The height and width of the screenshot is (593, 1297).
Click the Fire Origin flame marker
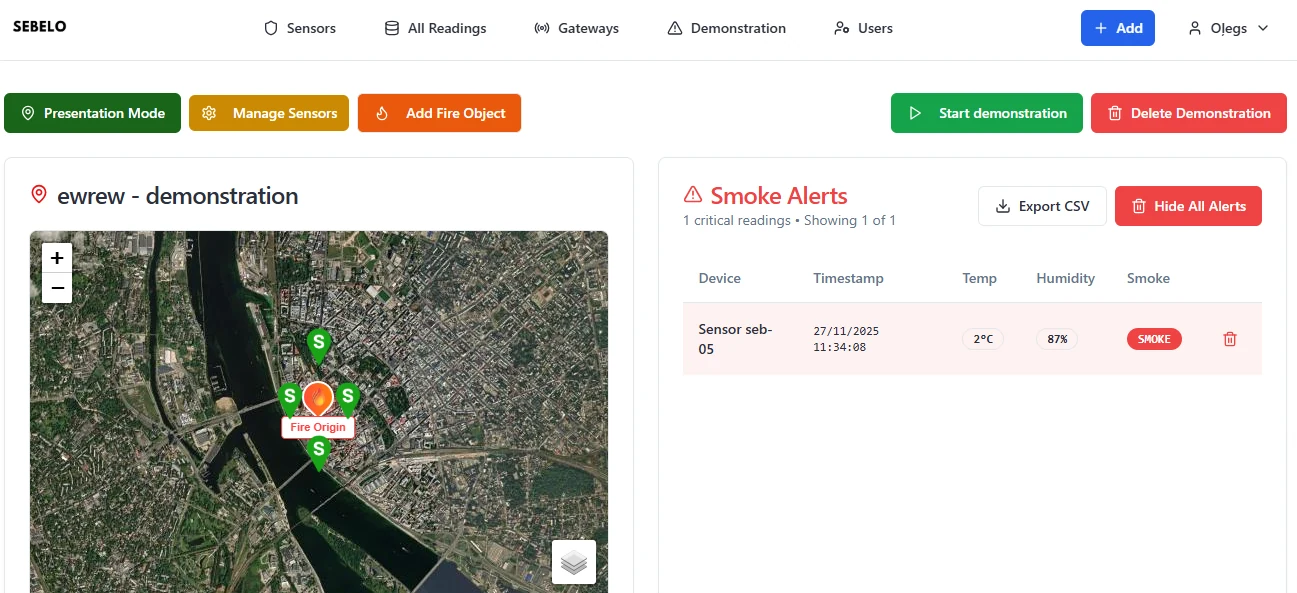[318, 399]
